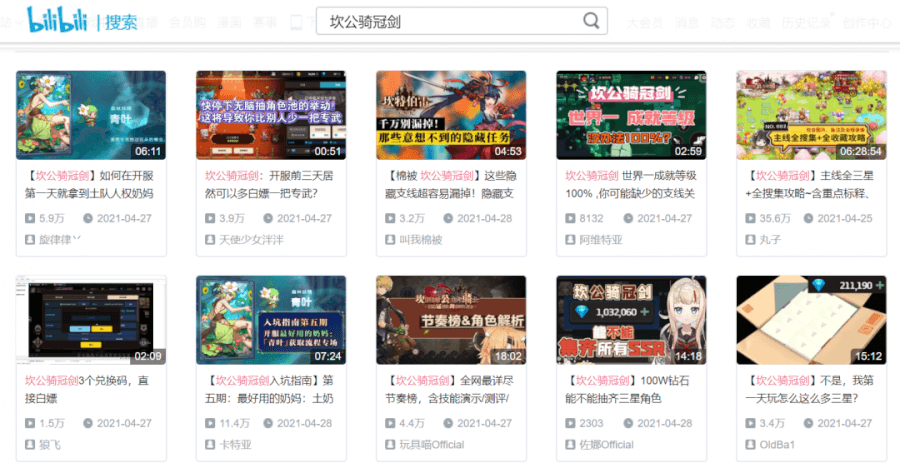Click the bilibili logo
The width and height of the screenshot is (900, 468).
60,21
